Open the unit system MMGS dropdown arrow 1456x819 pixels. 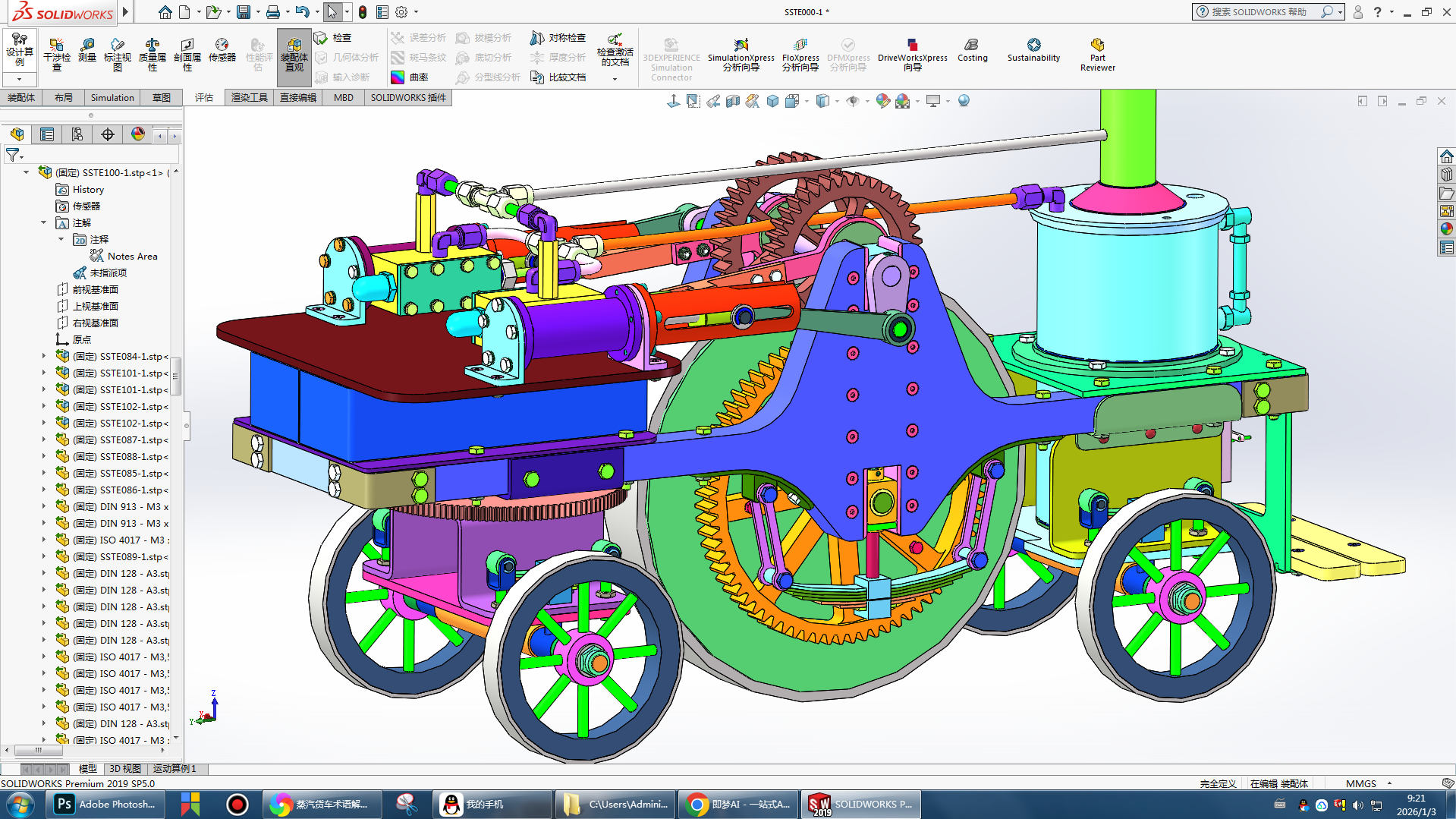[1389, 783]
